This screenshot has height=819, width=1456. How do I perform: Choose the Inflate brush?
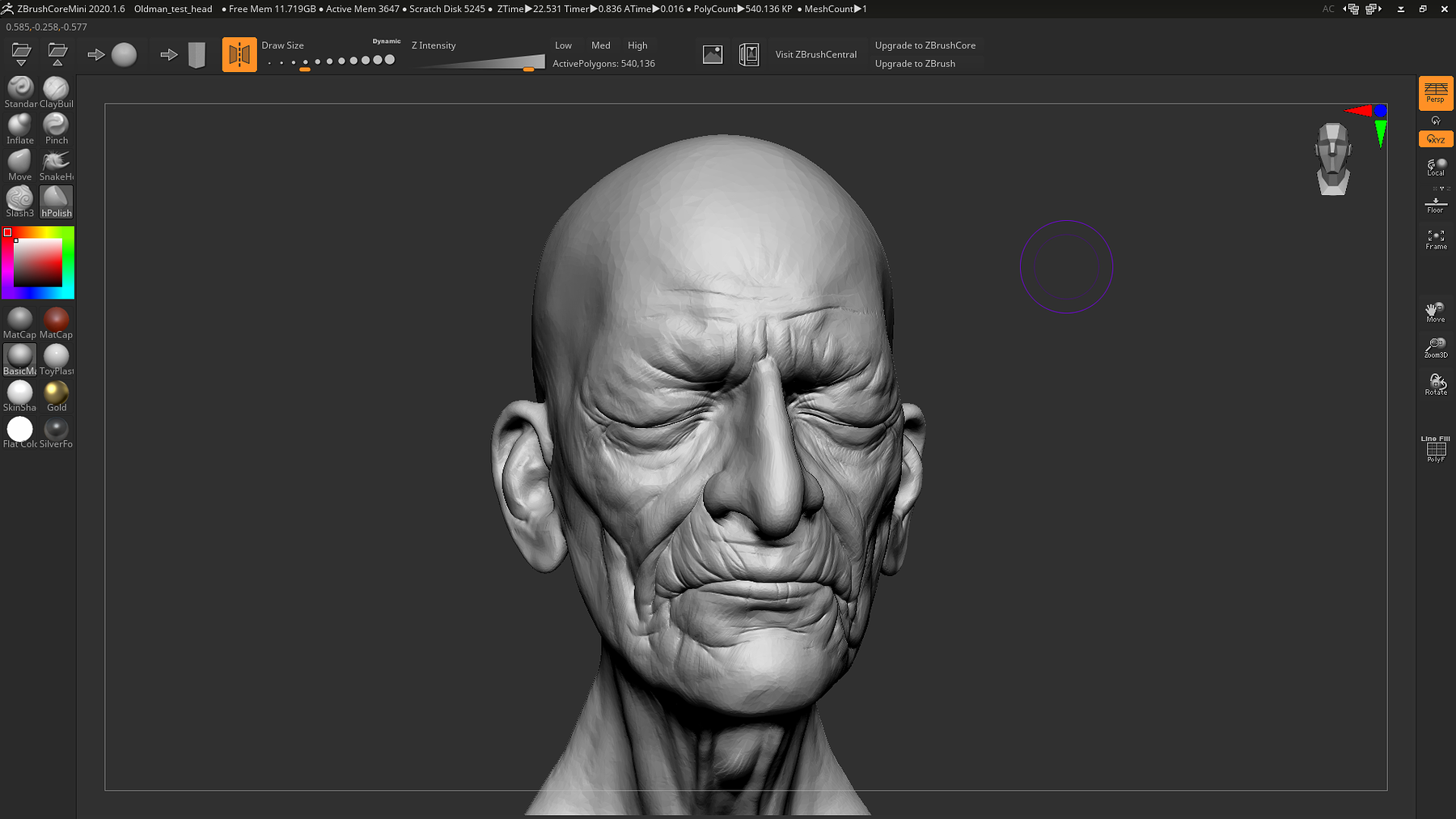(19, 124)
